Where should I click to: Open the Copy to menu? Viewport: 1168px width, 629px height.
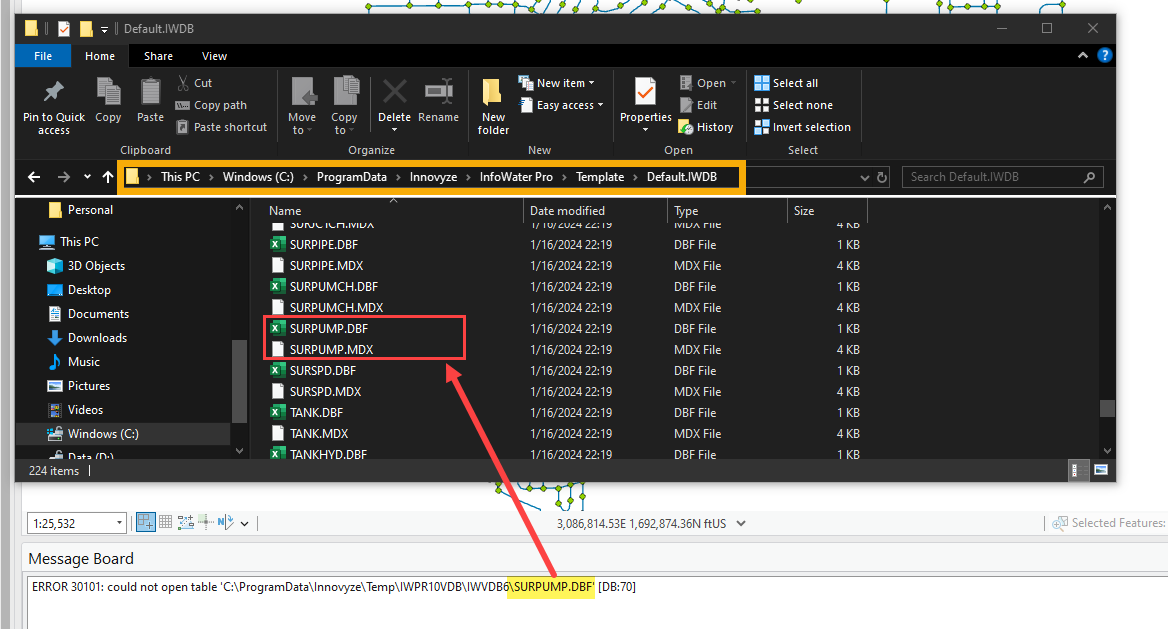pos(344,106)
